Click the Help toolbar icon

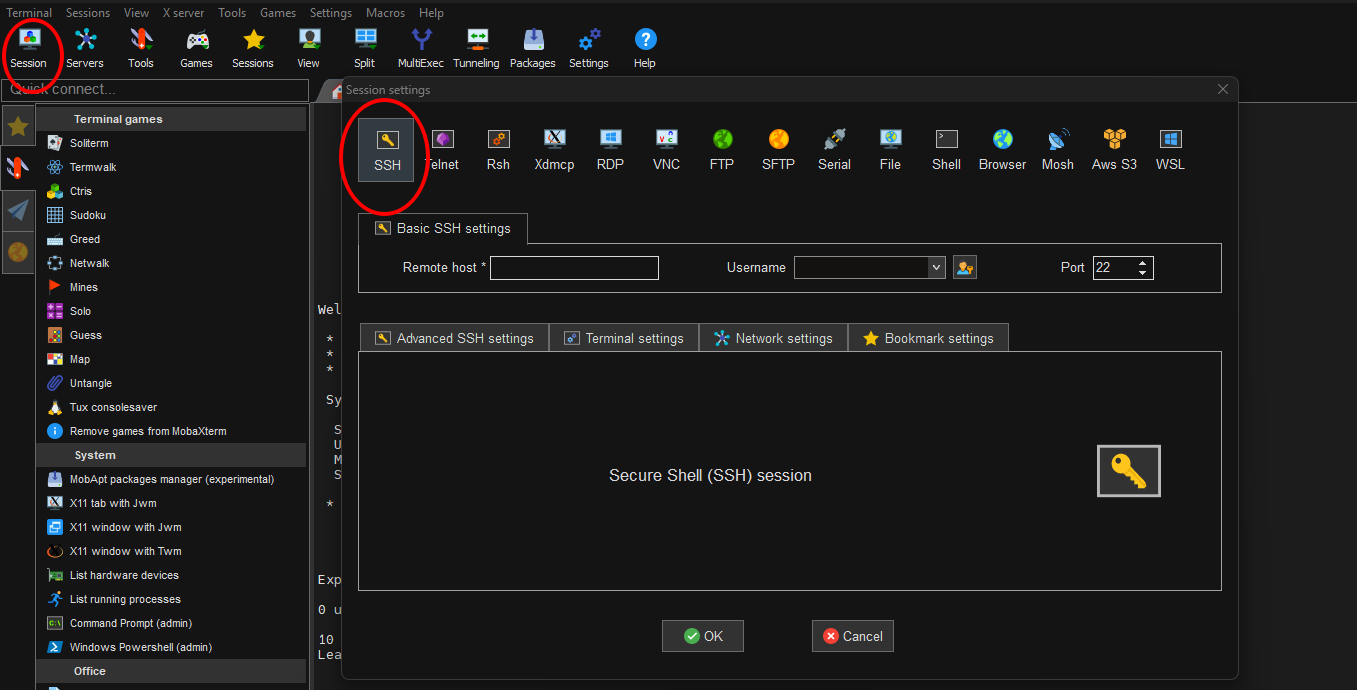tap(645, 48)
